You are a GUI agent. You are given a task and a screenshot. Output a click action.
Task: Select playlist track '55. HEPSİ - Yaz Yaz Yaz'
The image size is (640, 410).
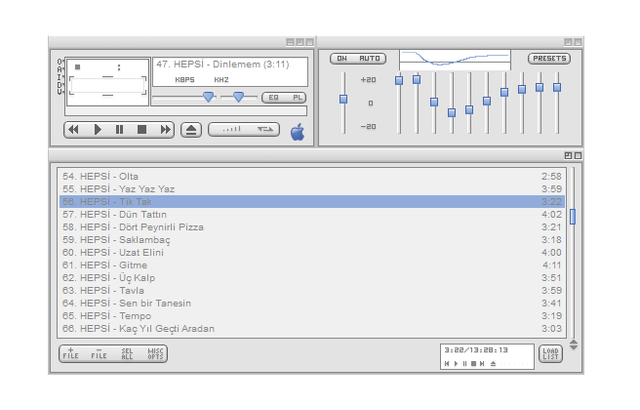312,189
